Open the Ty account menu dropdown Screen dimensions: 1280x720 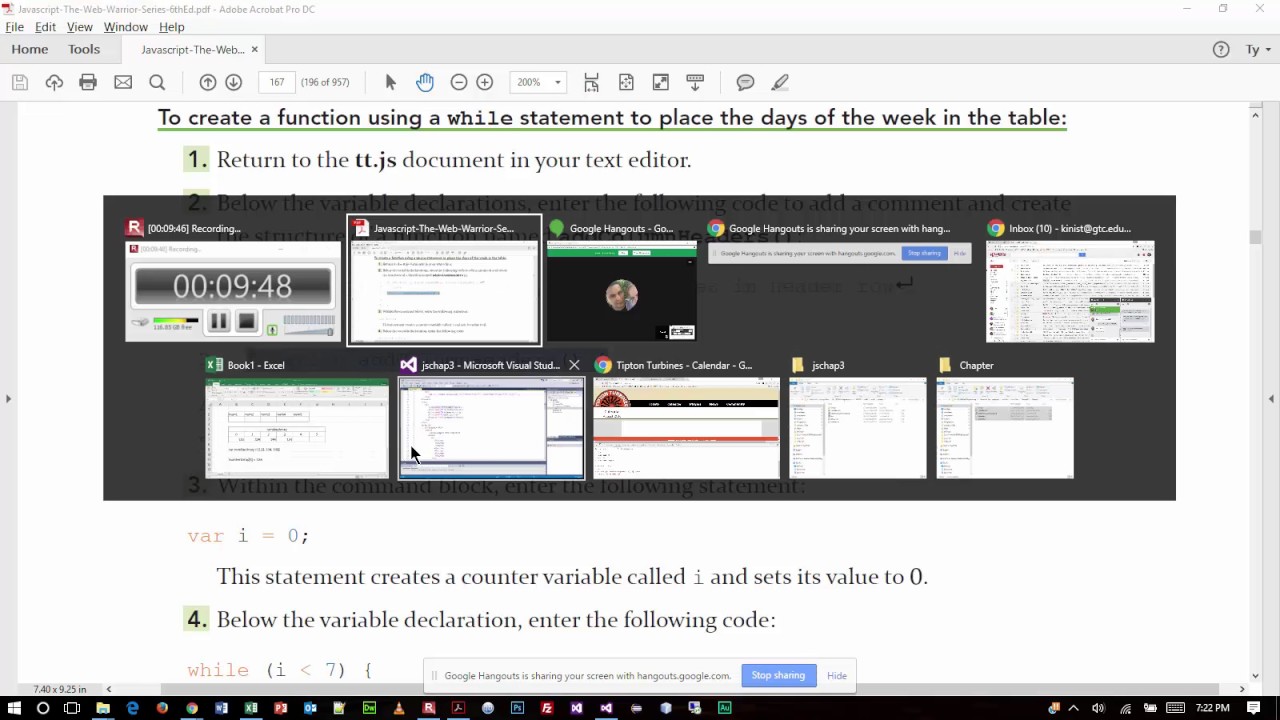[x=1257, y=49]
